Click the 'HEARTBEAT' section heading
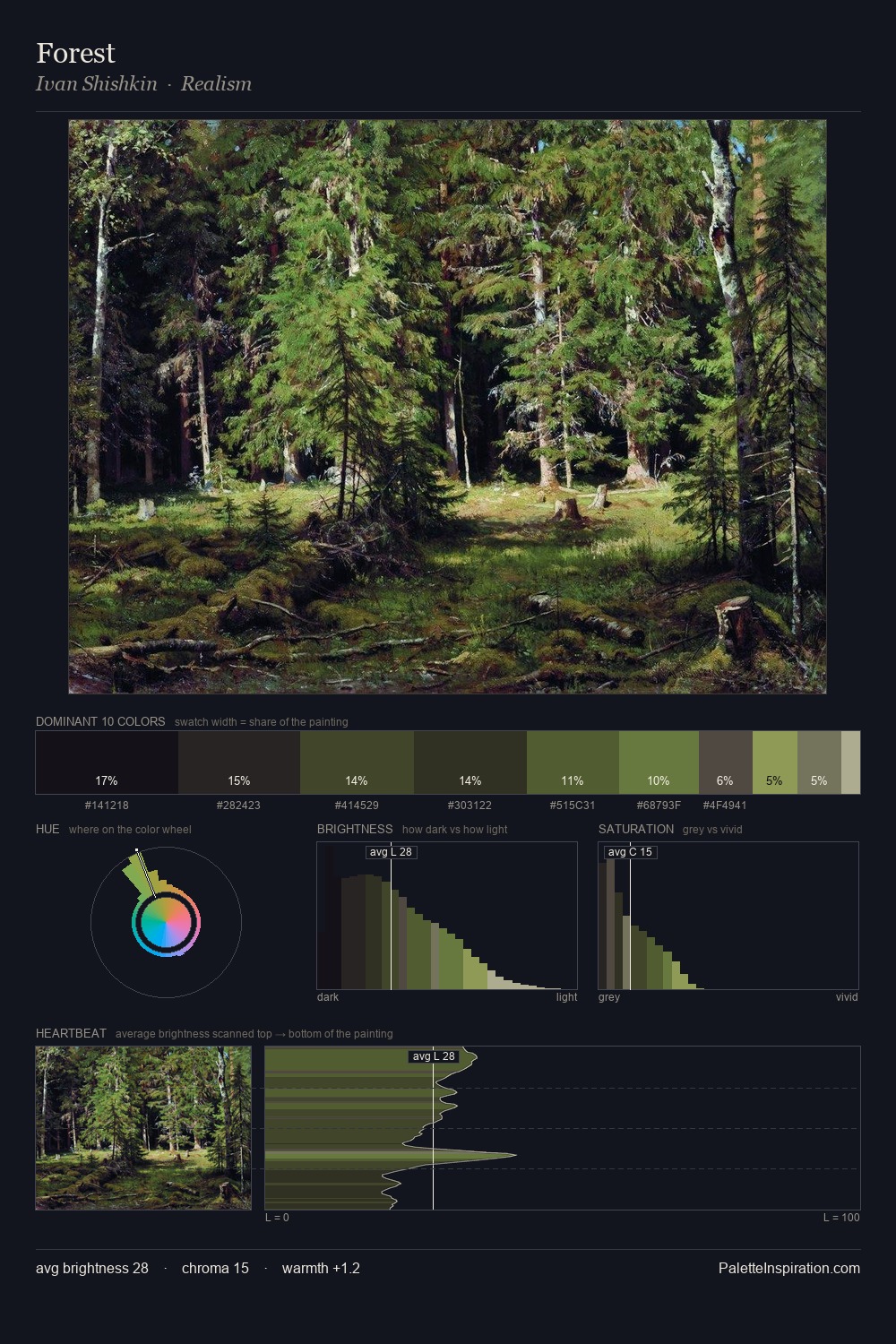896x1344 pixels. click(71, 1033)
